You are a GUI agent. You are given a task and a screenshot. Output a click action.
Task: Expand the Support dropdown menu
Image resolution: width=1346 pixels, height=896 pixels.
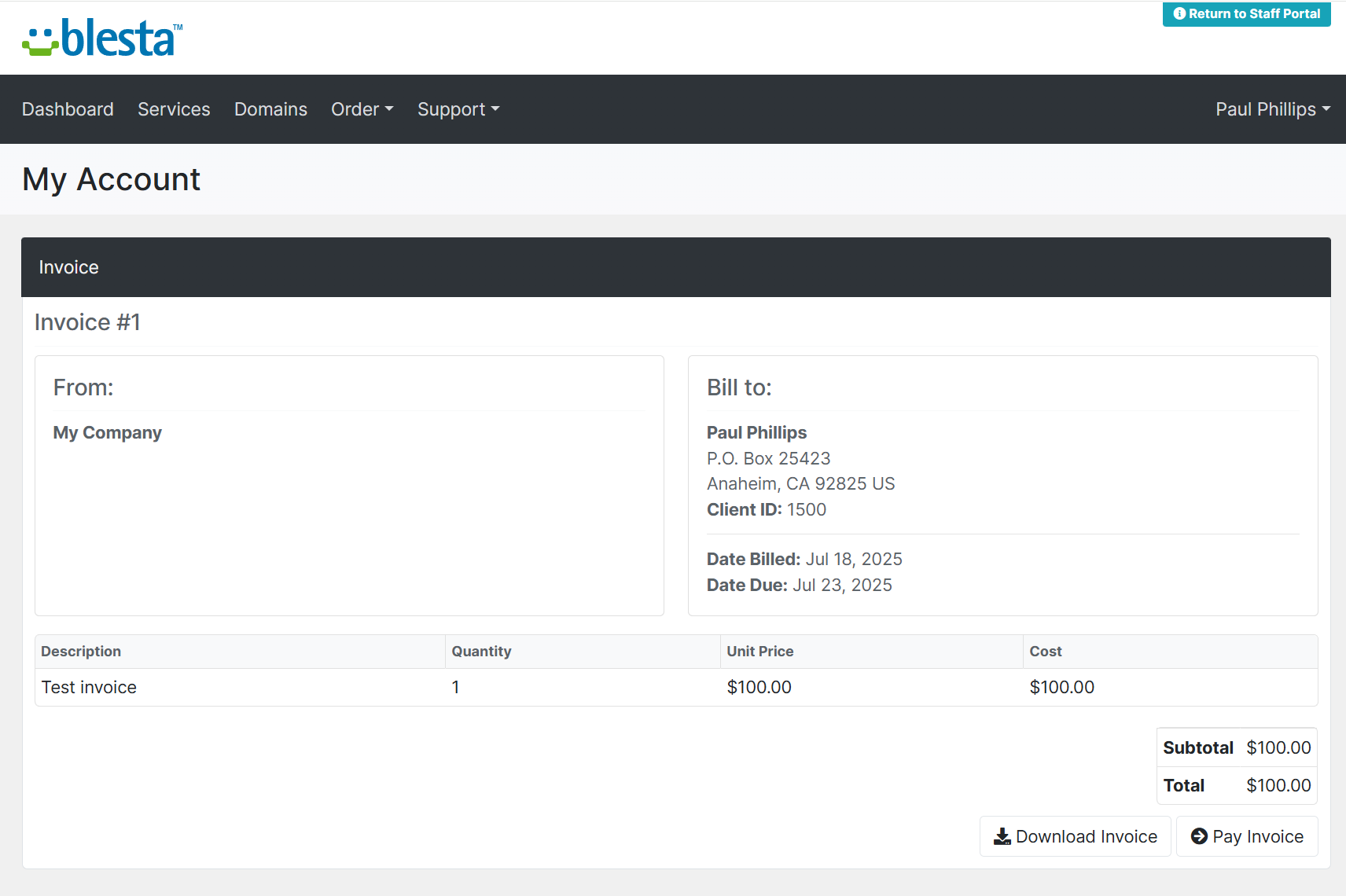[x=458, y=109]
